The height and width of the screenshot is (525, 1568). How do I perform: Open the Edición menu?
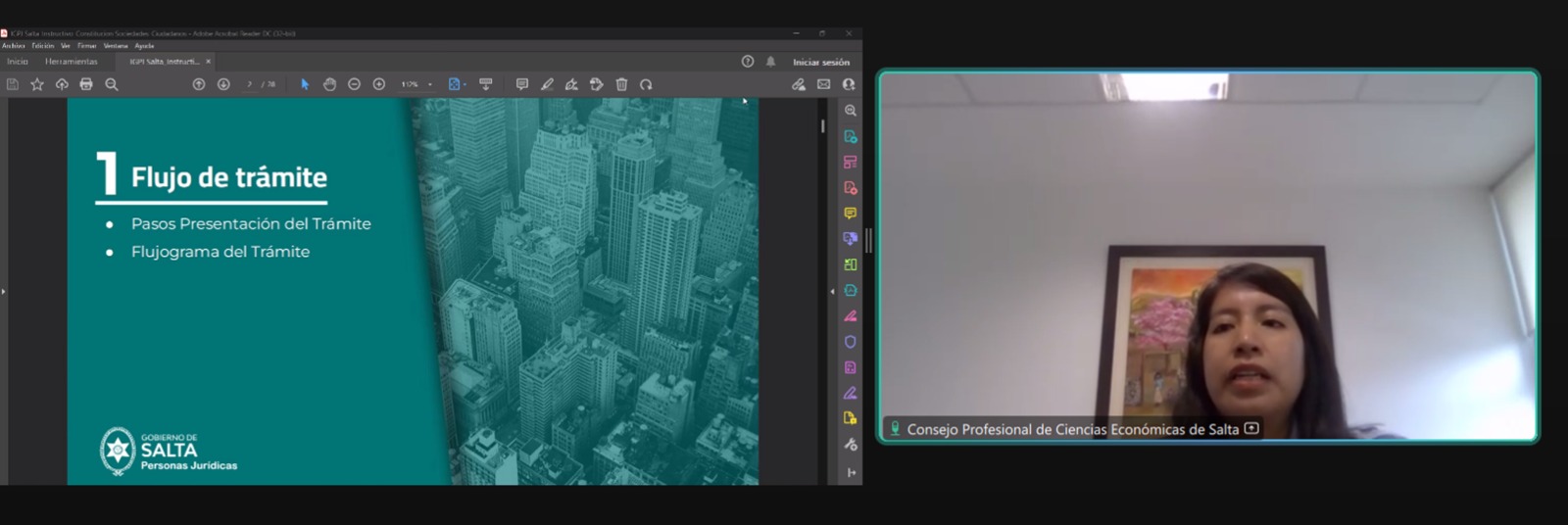(x=42, y=46)
